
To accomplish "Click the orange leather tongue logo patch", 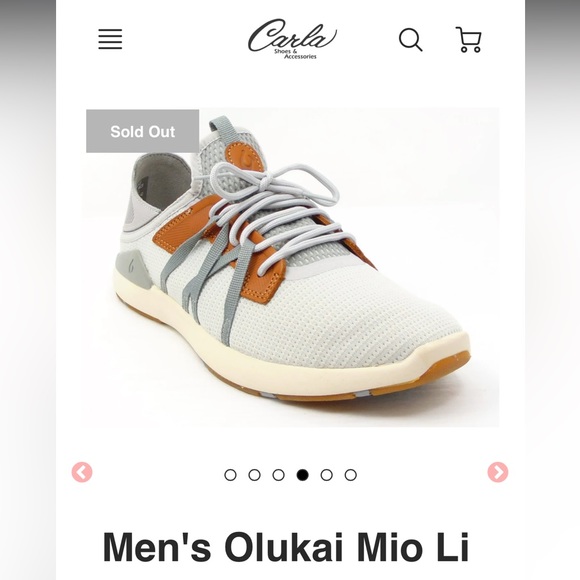I will click(x=244, y=157).
